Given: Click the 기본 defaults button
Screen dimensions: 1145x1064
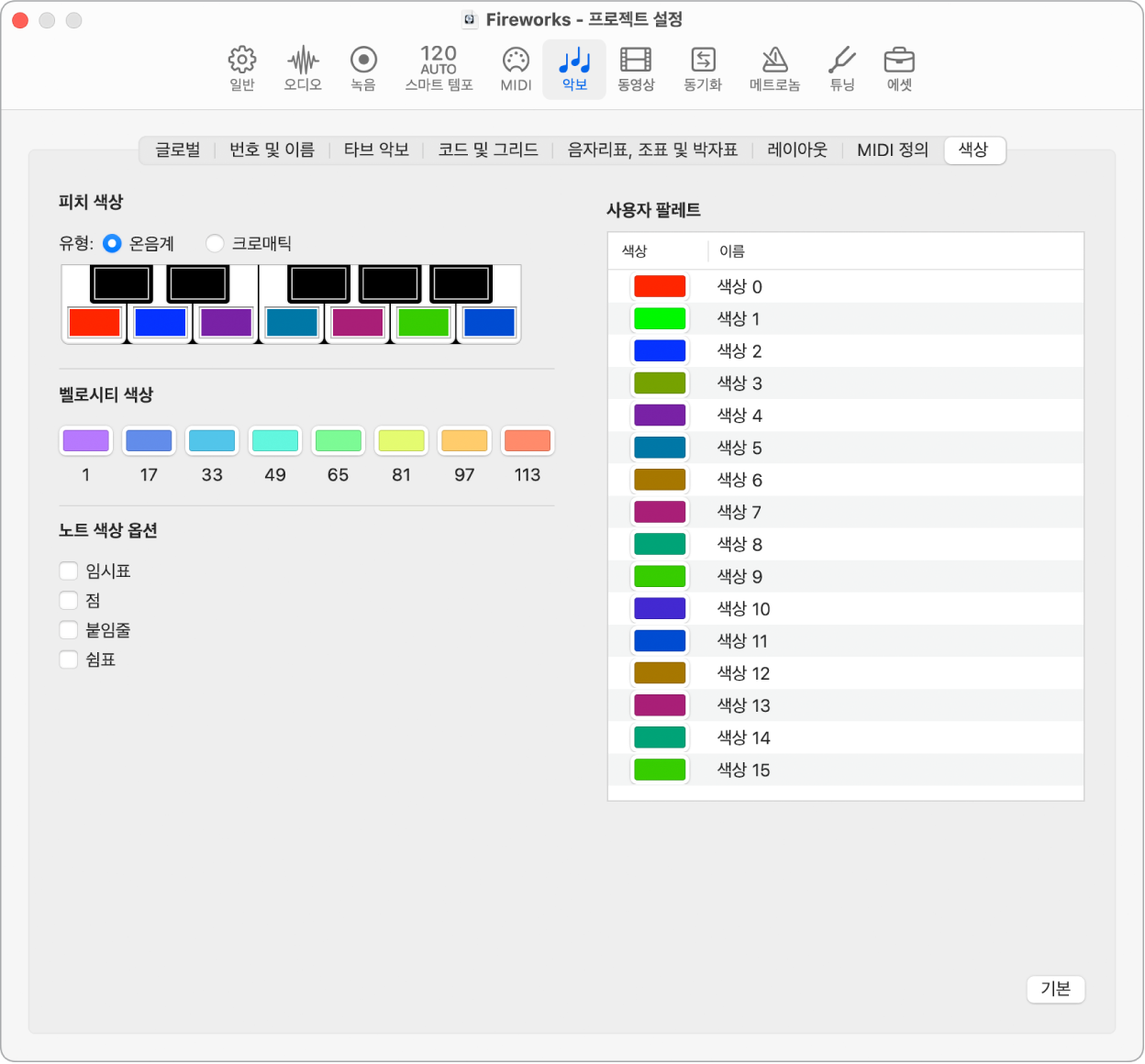Looking at the screenshot, I should pos(1055,989).
